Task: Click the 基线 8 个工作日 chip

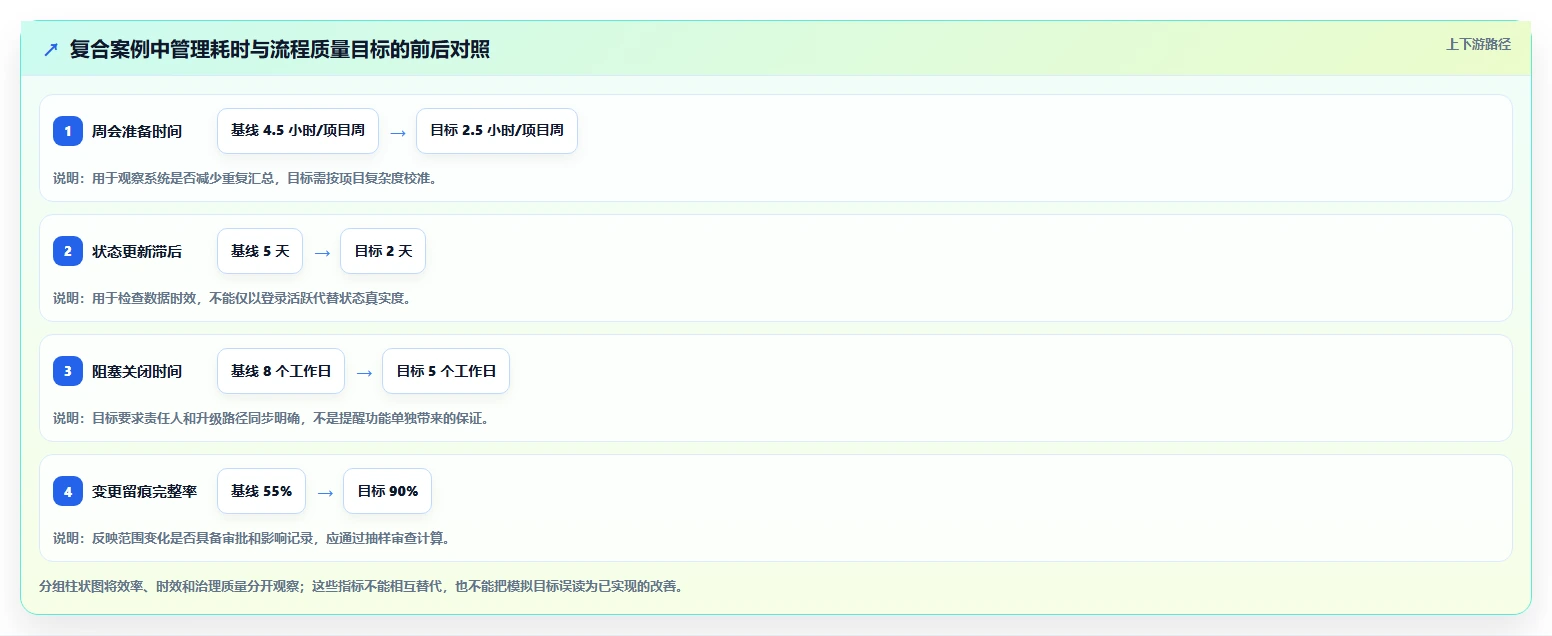Action: 281,371
